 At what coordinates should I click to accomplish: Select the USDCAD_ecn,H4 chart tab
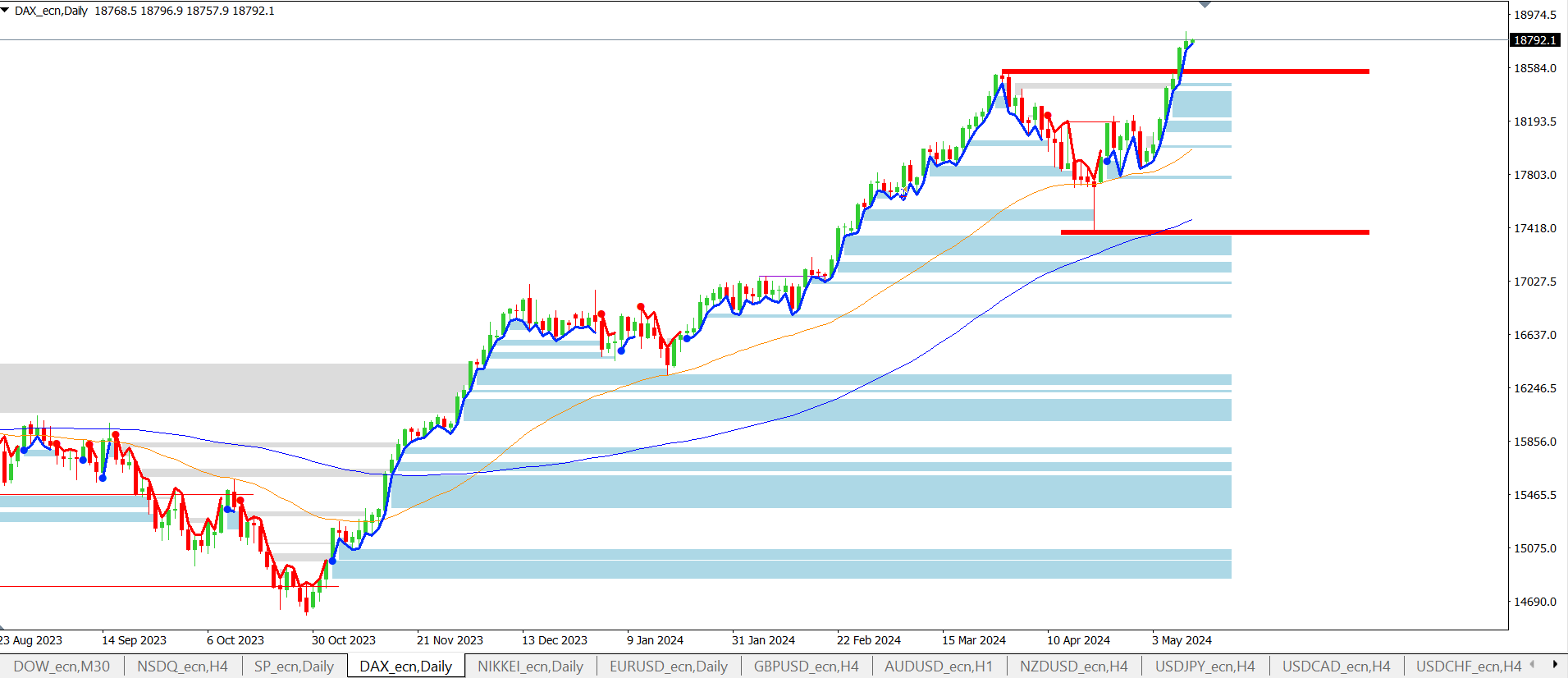[1337, 667]
